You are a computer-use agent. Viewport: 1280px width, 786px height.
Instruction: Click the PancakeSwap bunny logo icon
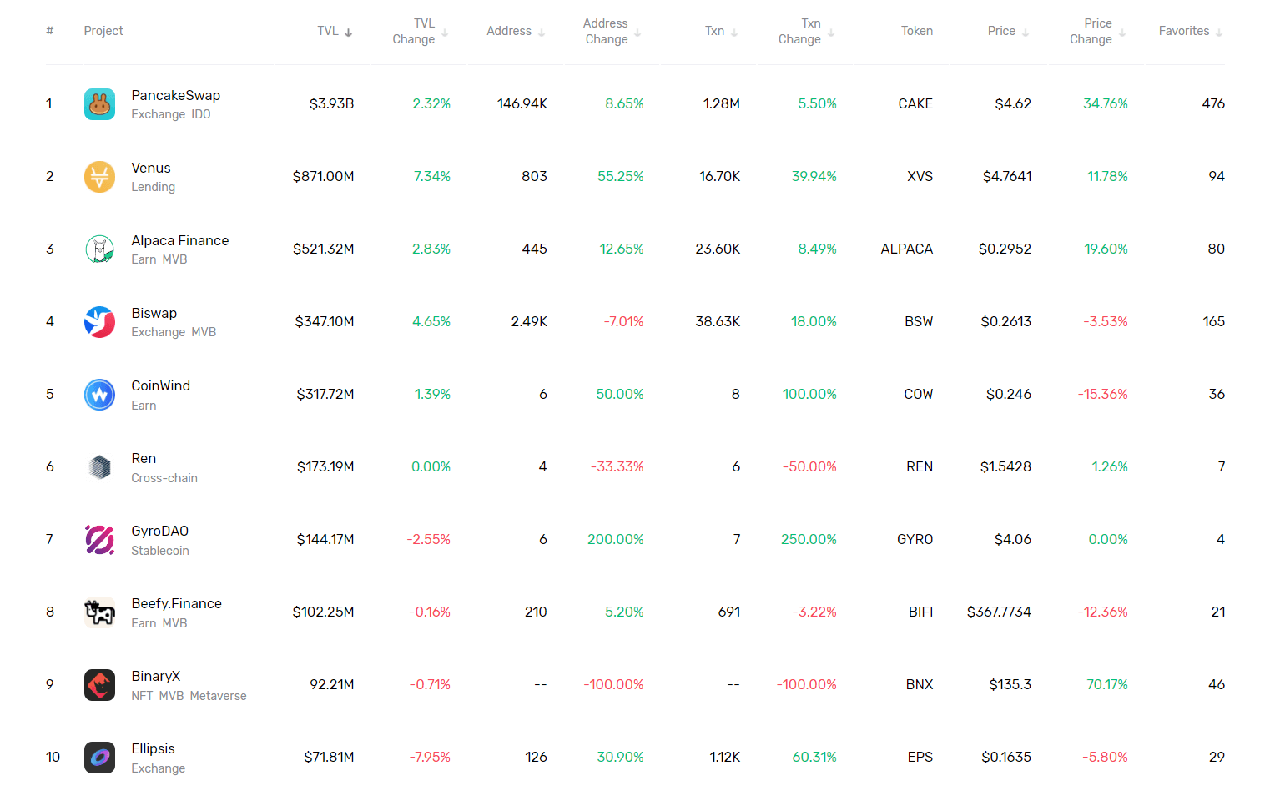coord(99,104)
